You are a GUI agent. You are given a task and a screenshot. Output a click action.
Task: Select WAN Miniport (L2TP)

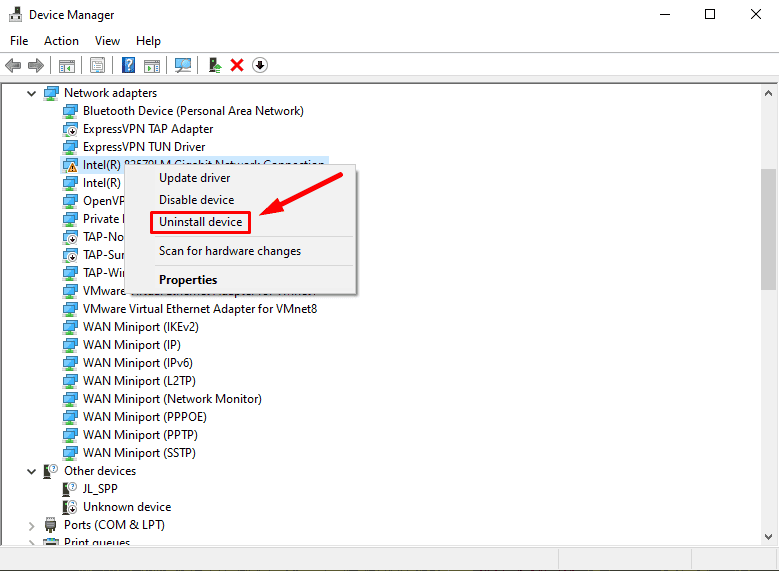(x=139, y=381)
